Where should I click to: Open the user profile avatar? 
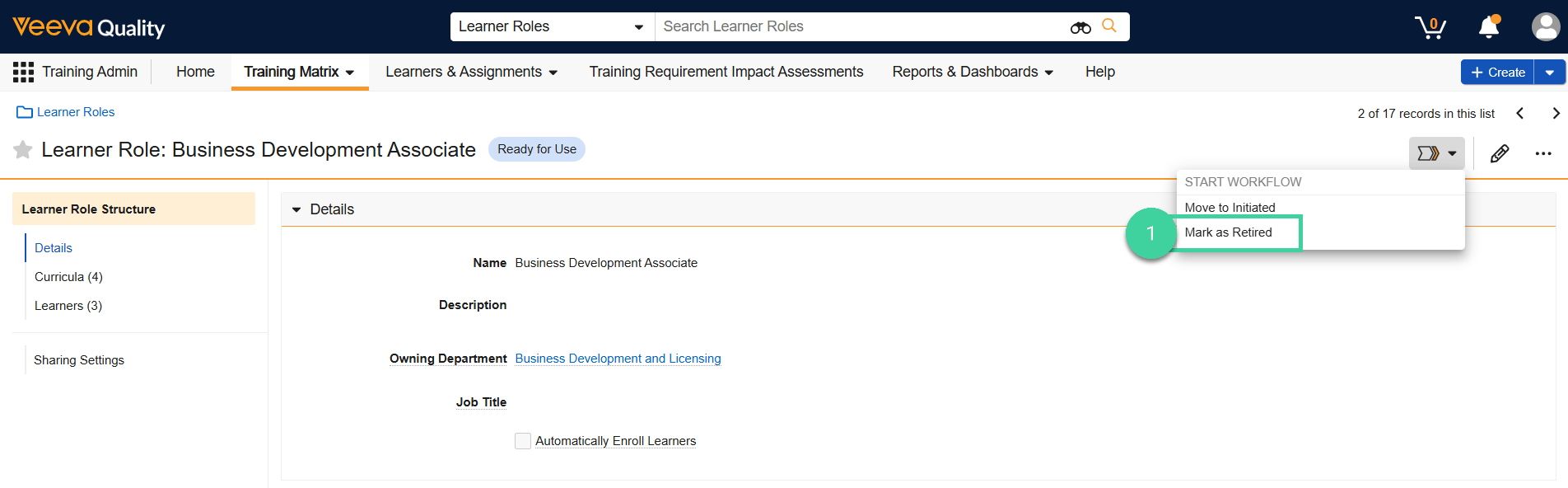[1546, 26]
